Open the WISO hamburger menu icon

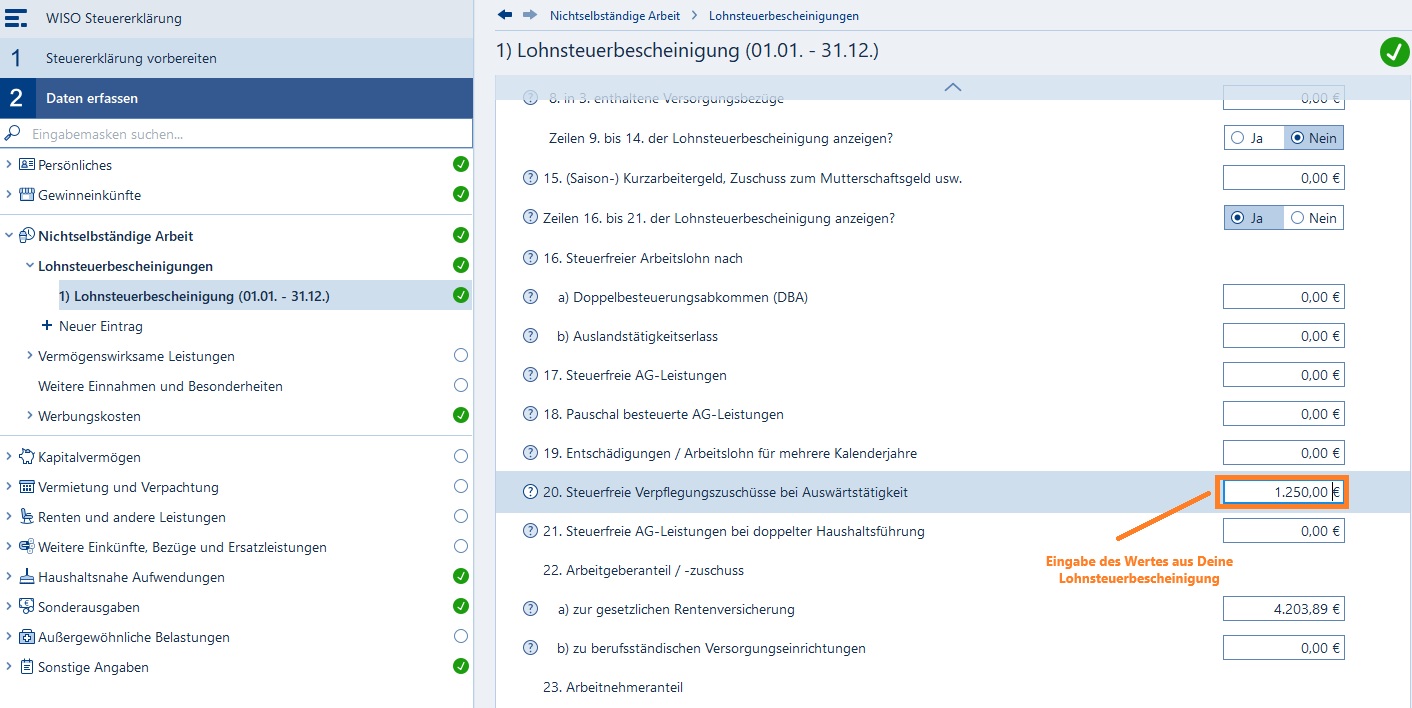(16, 19)
